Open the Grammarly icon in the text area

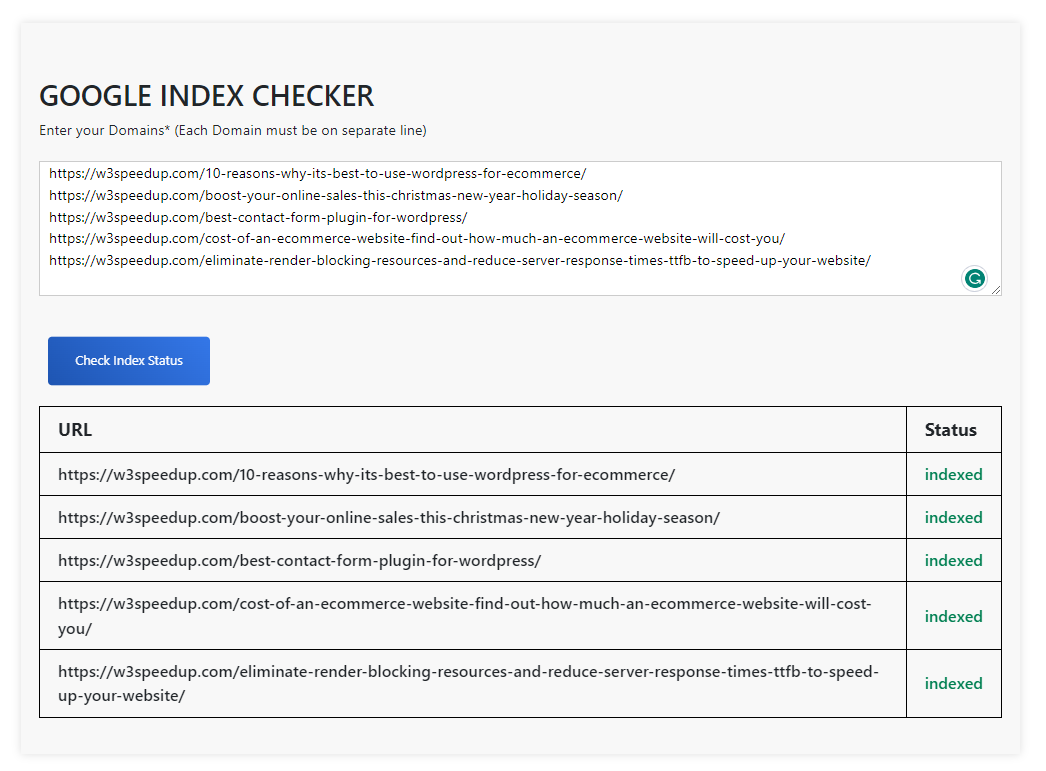(x=975, y=278)
